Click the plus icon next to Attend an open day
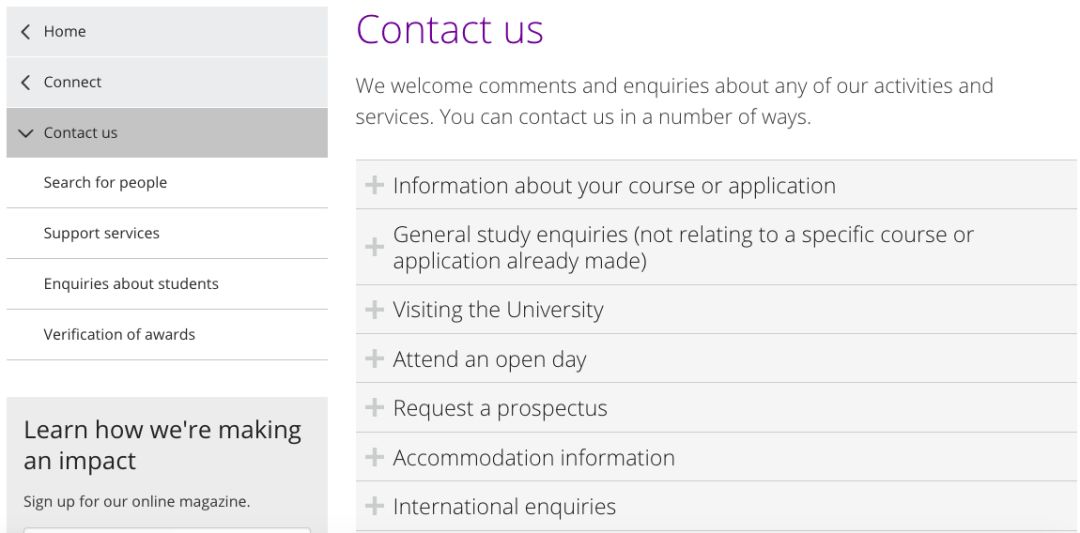 (x=375, y=359)
